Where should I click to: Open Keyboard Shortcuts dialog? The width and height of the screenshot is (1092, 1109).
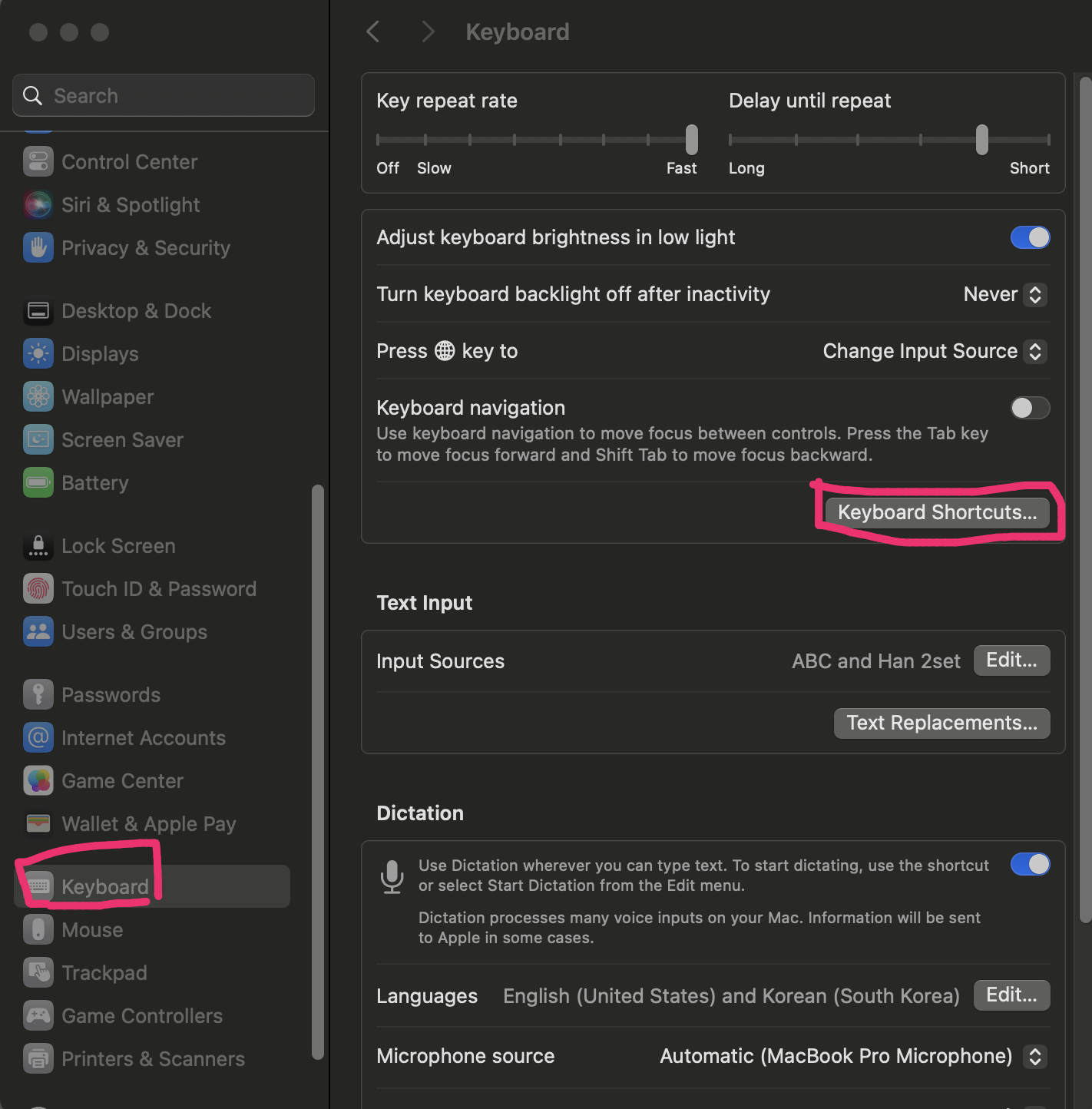[937, 512]
